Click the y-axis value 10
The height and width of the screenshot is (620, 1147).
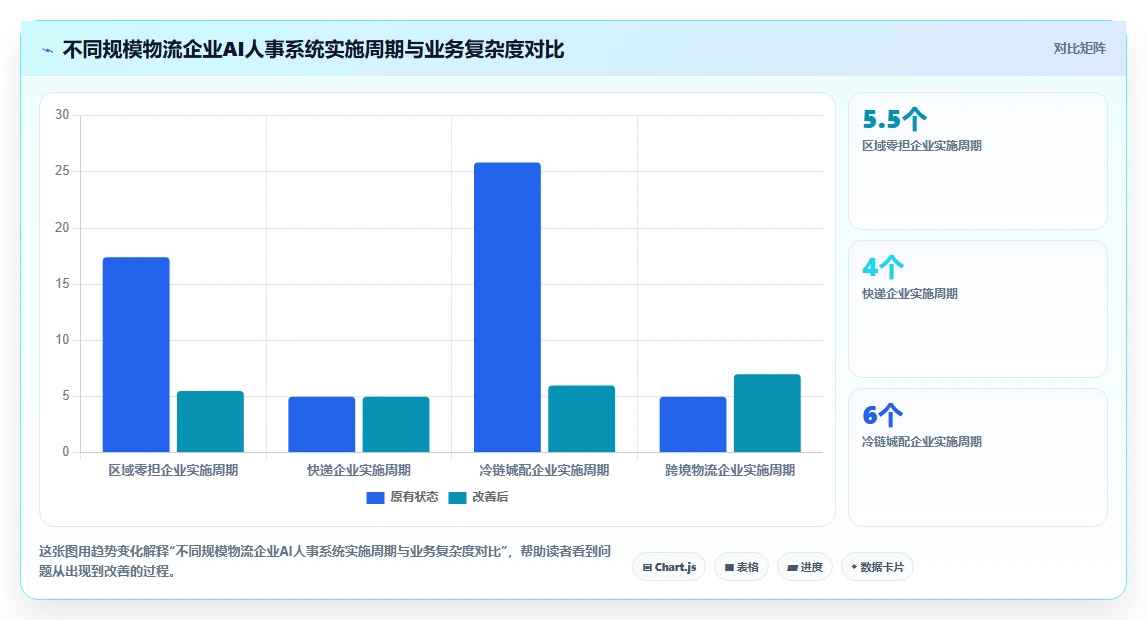[62, 340]
